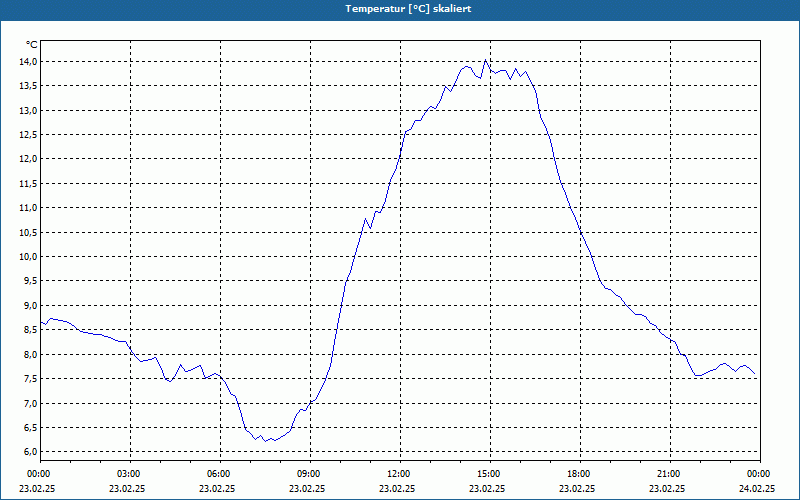Click the 11,0 y-axis label
This screenshot has height=500, width=800.
click(x=29, y=208)
